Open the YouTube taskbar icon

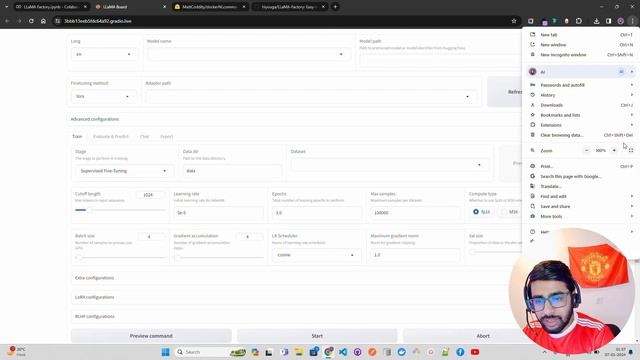click(x=475, y=352)
